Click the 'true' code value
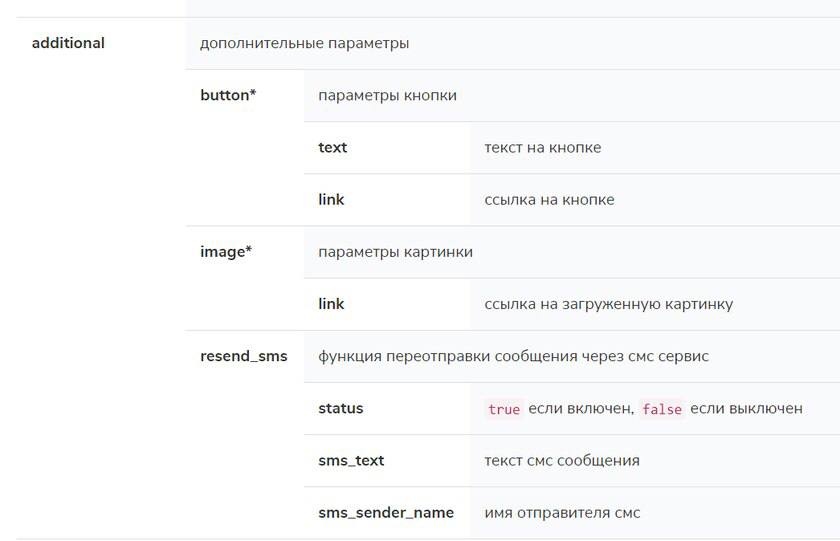The image size is (840, 541). pyautogui.click(x=504, y=409)
